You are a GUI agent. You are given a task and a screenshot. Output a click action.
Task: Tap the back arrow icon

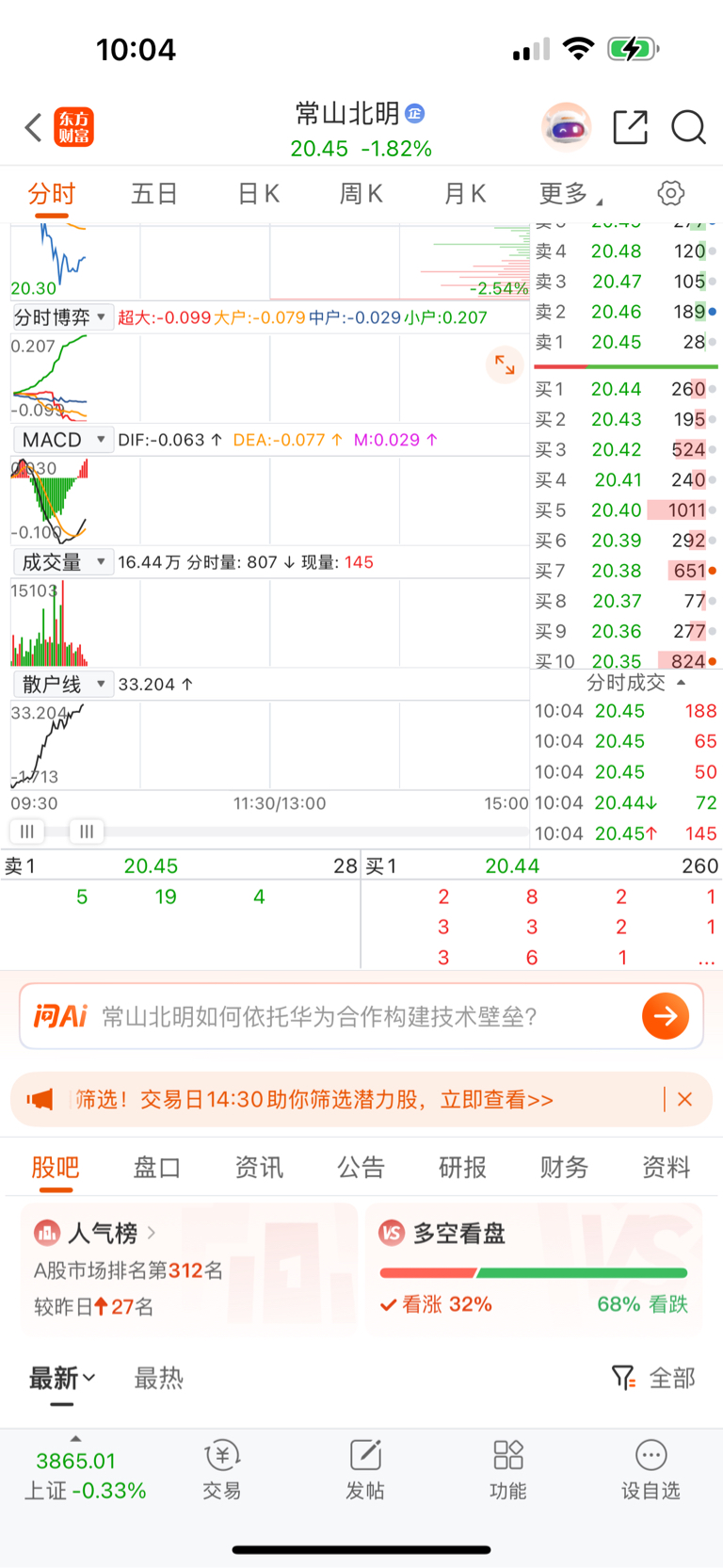tap(34, 127)
